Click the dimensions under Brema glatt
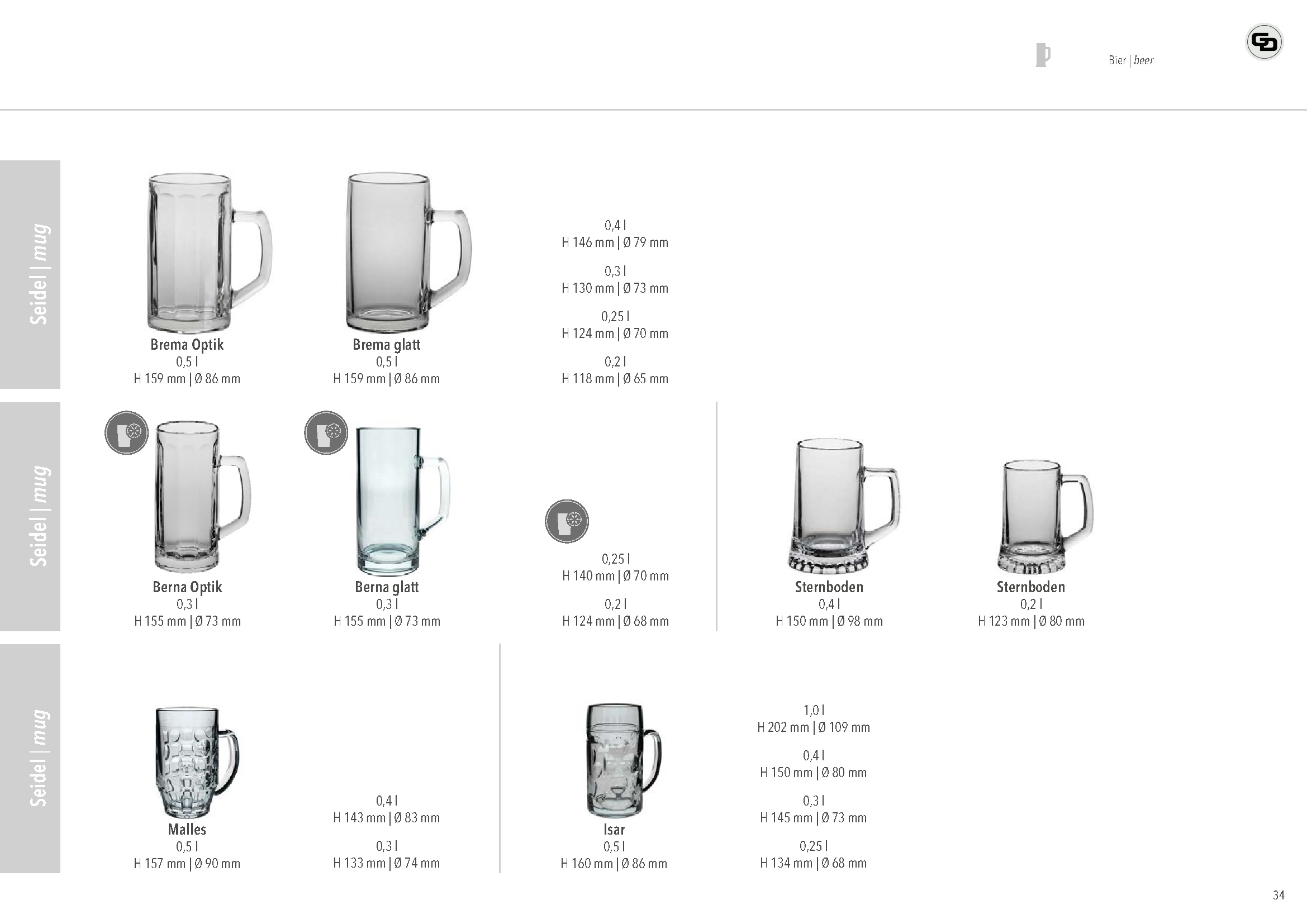Viewport: 1307px width, 924px height. click(387, 379)
